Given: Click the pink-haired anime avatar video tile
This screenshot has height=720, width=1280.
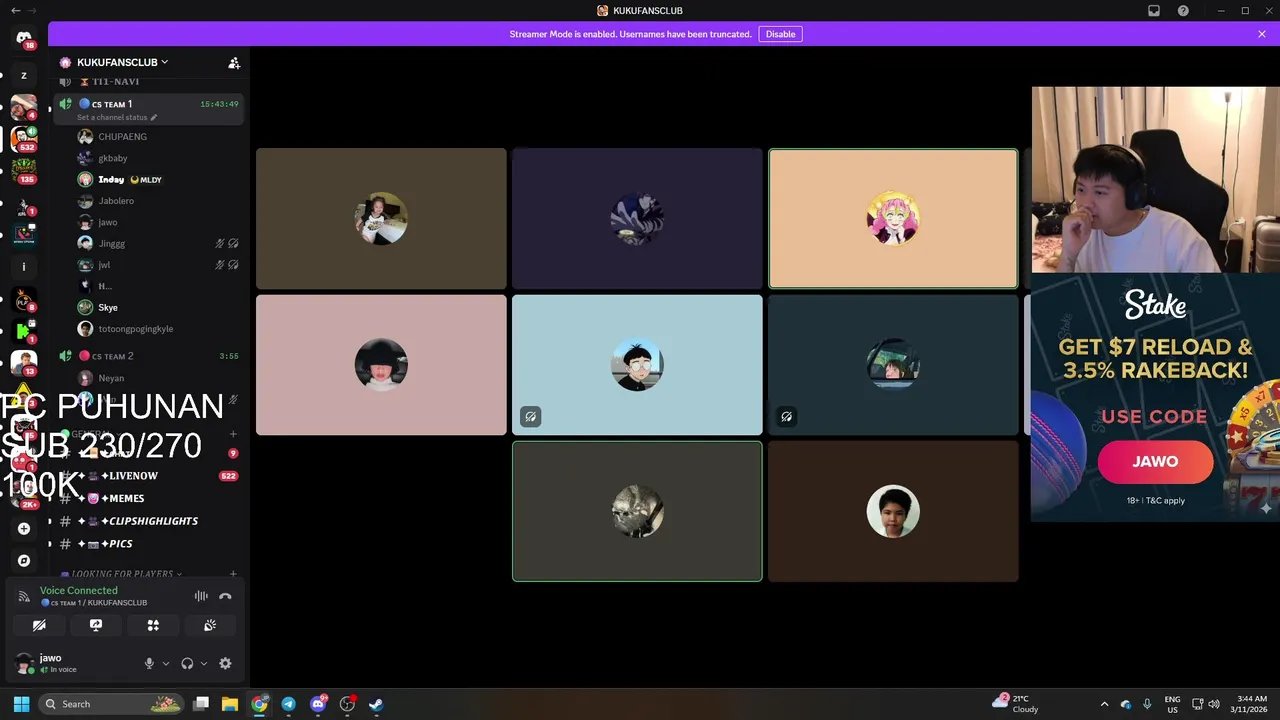Looking at the screenshot, I should [893, 218].
